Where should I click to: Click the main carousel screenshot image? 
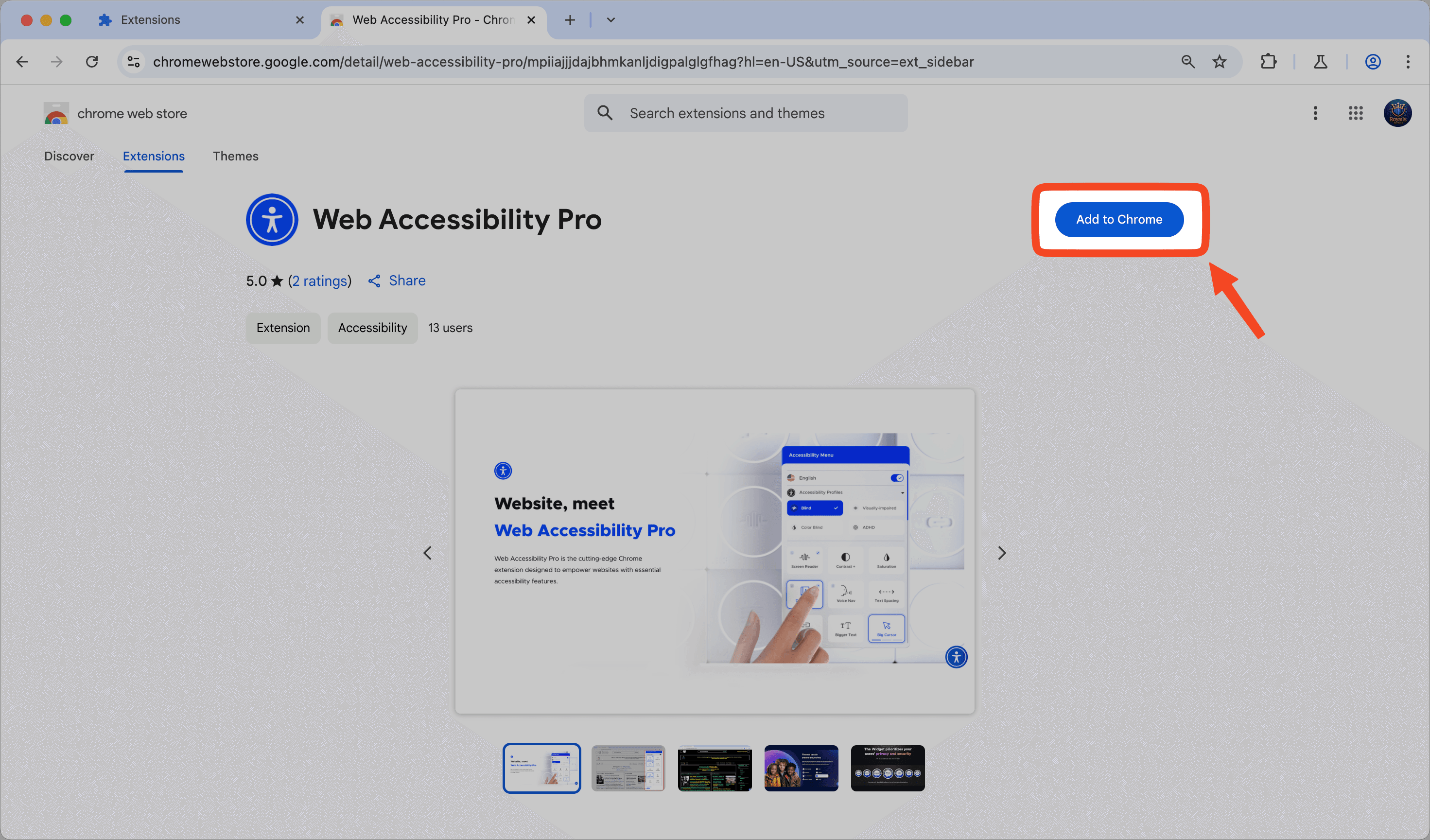(715, 551)
